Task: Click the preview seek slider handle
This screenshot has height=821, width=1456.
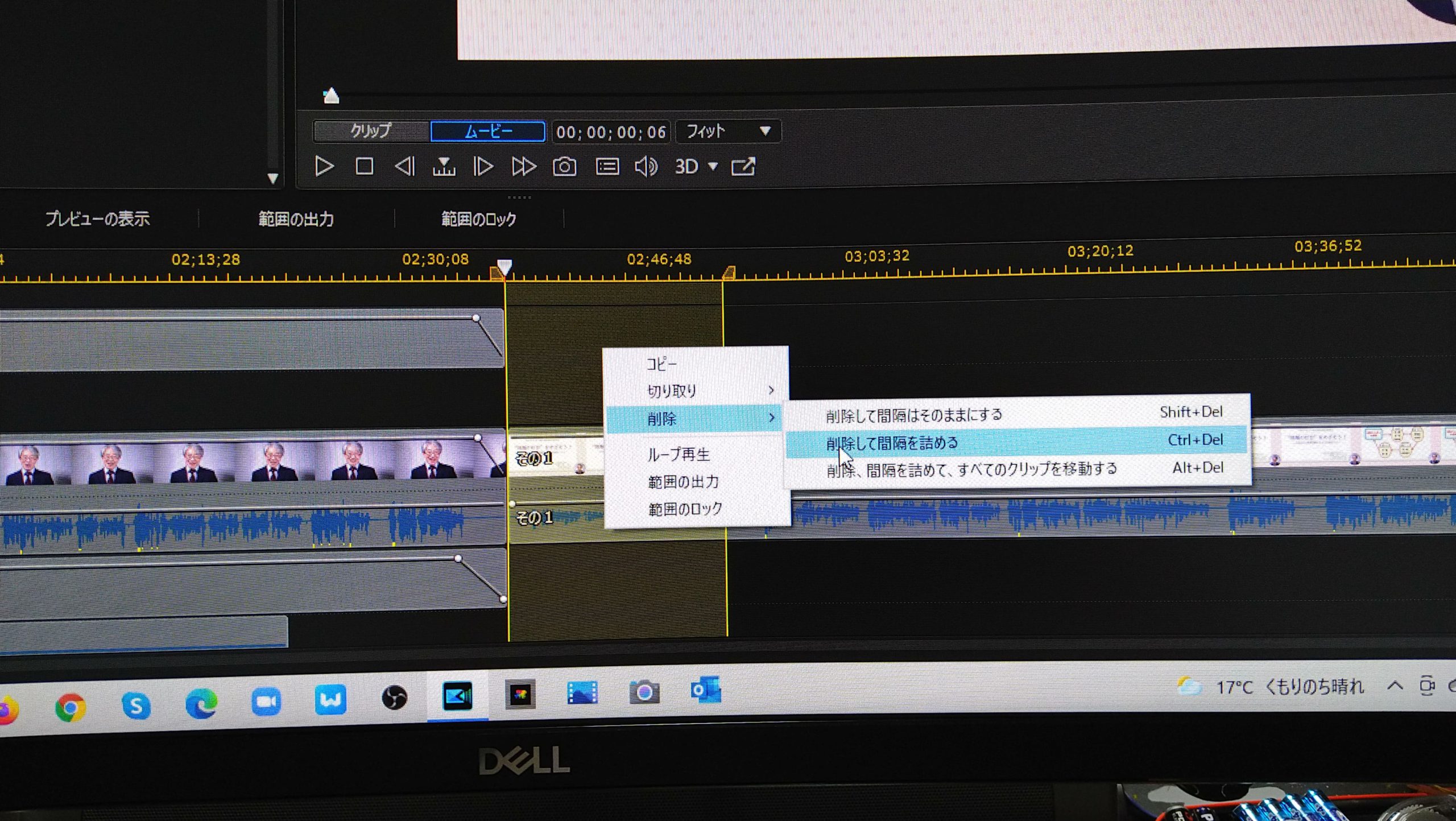Action: 331,96
